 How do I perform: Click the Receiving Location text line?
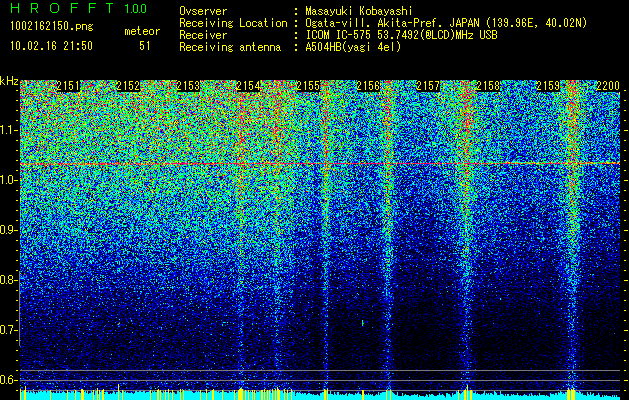(x=383, y=23)
